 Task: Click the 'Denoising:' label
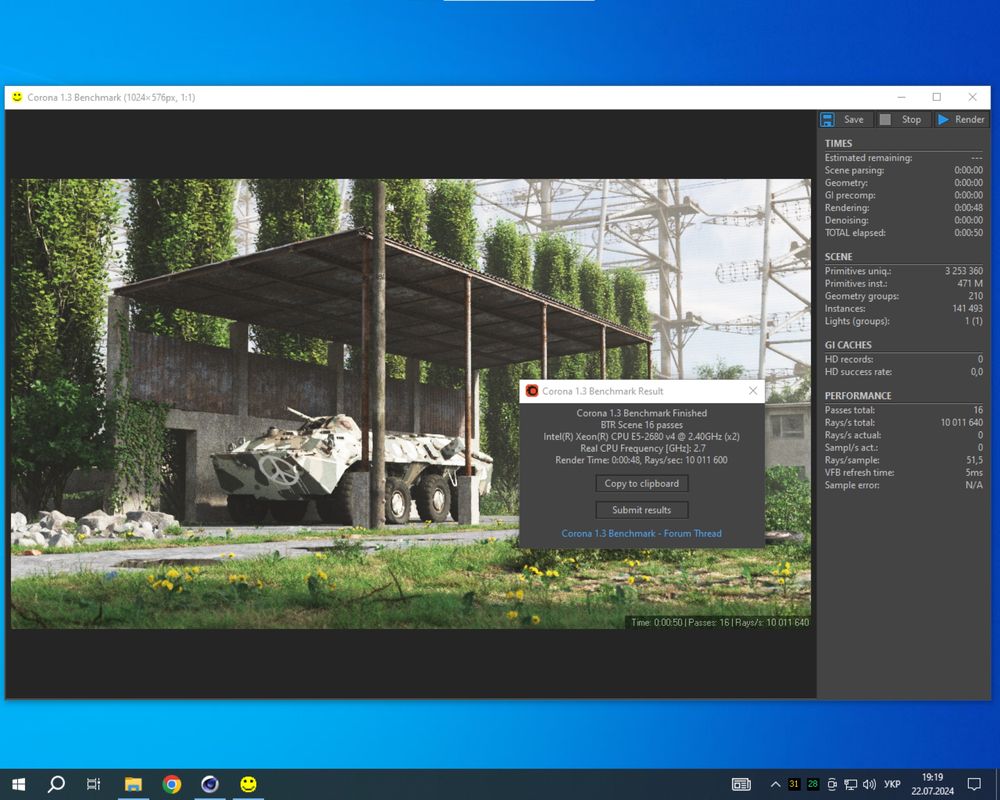(x=846, y=220)
